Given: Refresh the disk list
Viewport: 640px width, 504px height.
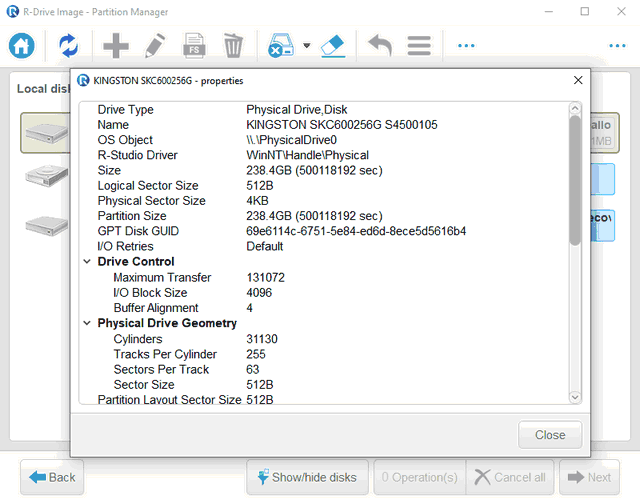Looking at the screenshot, I should 69,45.
